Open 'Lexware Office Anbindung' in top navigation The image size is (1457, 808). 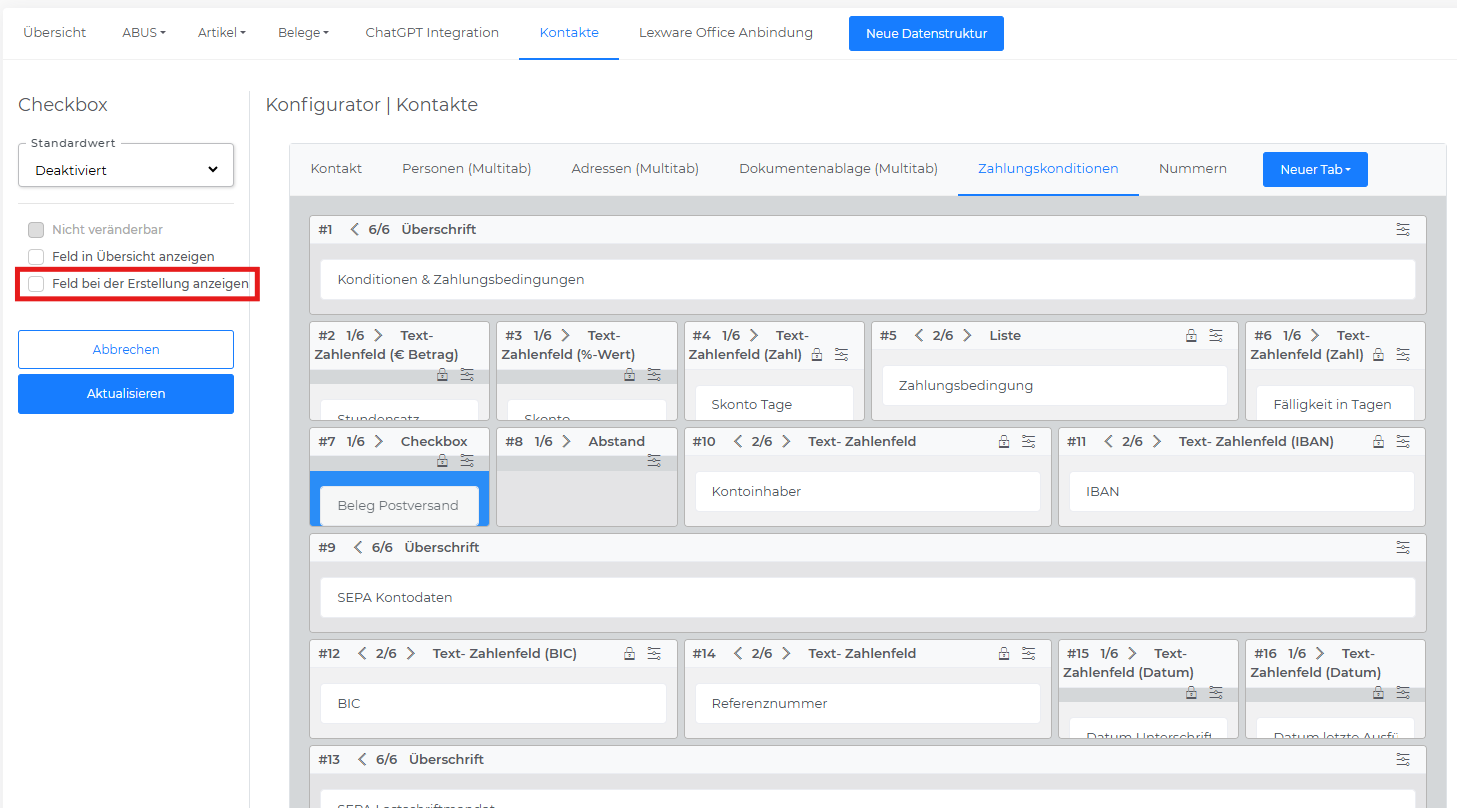[x=726, y=33]
